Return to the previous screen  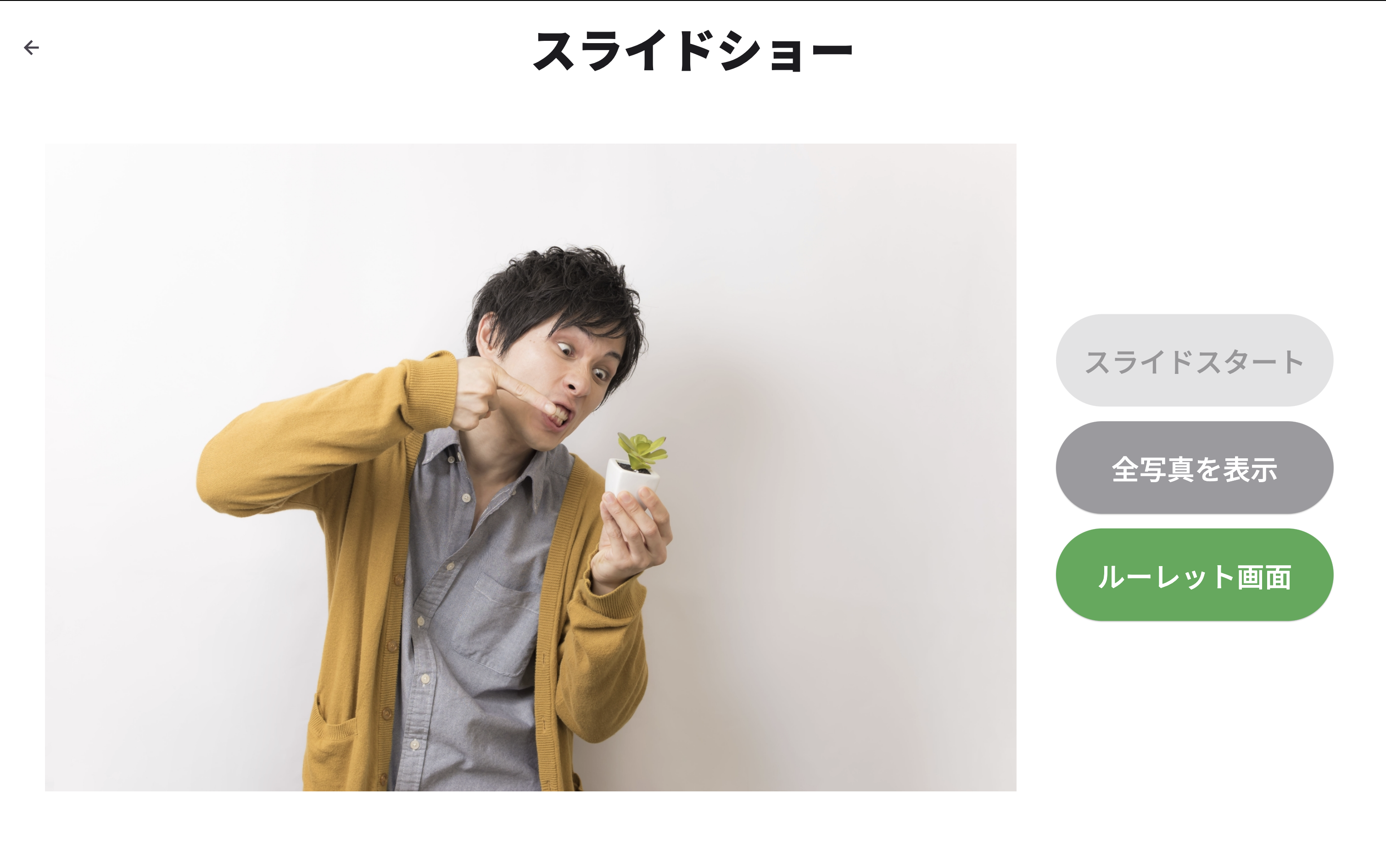[32, 47]
